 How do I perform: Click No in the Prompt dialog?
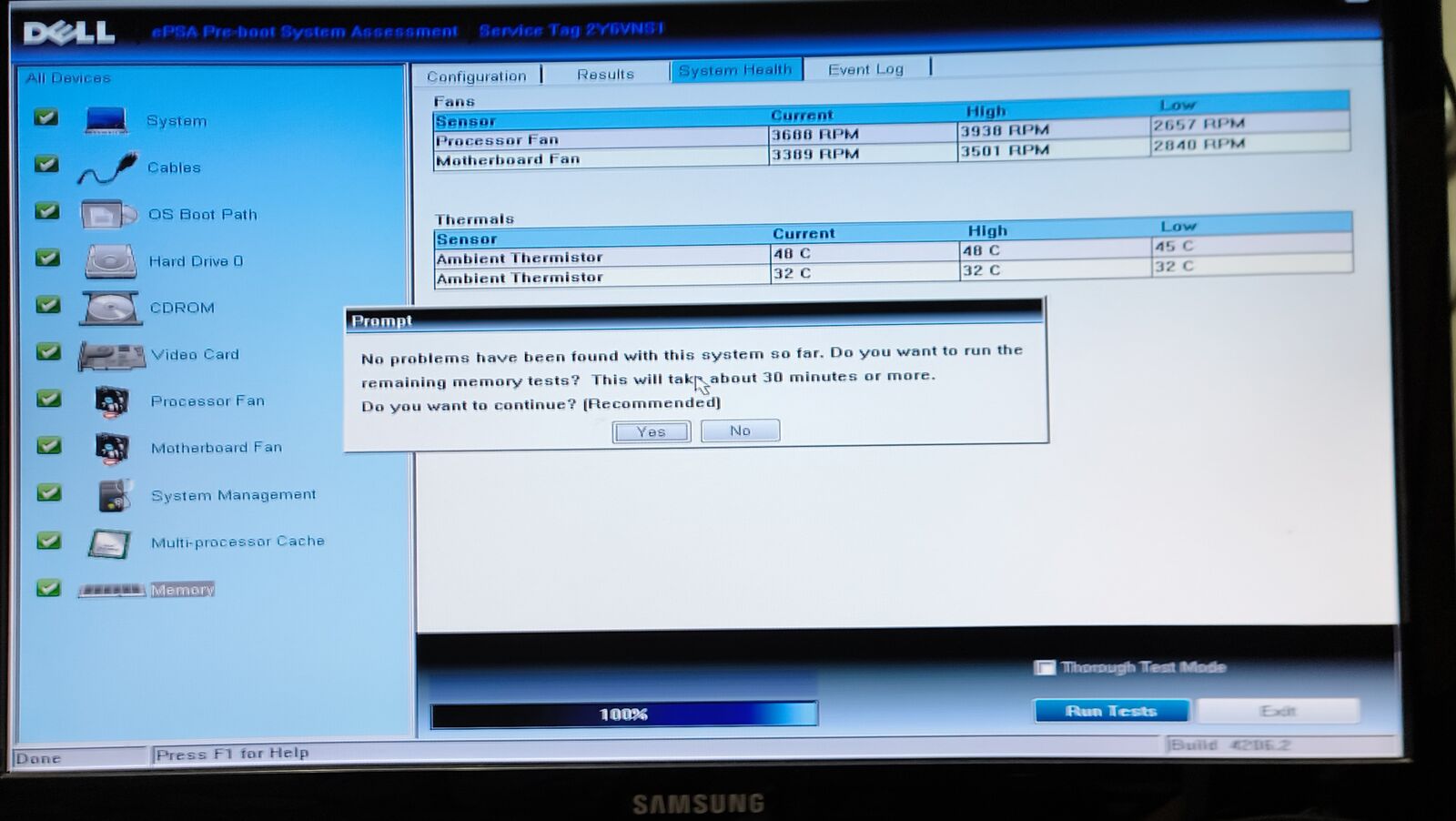click(x=740, y=431)
